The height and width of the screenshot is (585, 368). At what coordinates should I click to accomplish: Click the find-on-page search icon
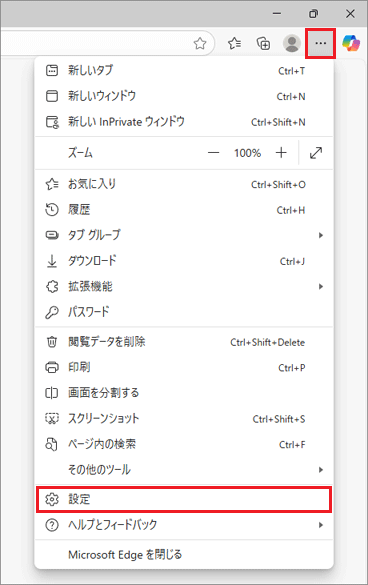52,444
